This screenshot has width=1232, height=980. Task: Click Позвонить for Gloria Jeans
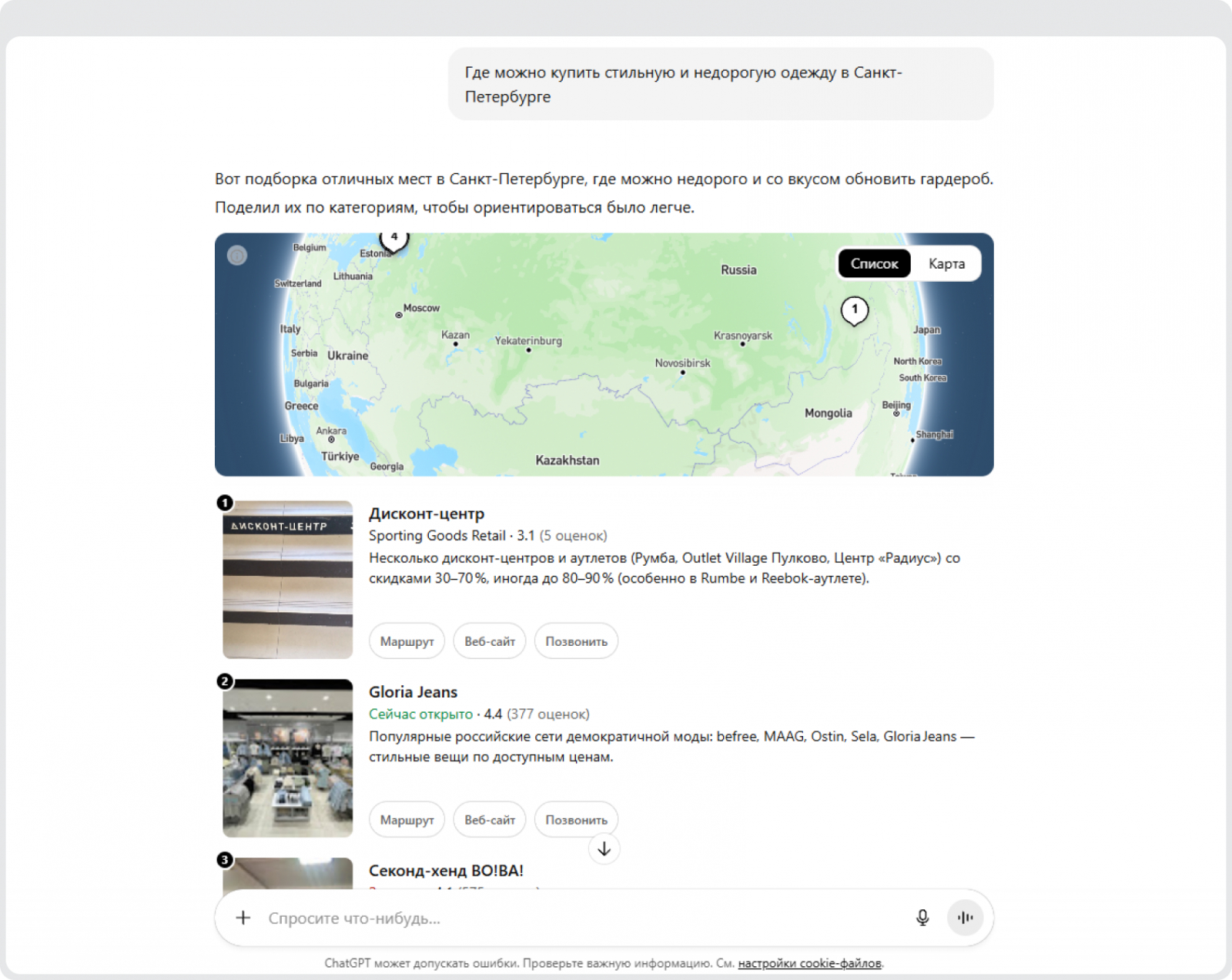577,820
